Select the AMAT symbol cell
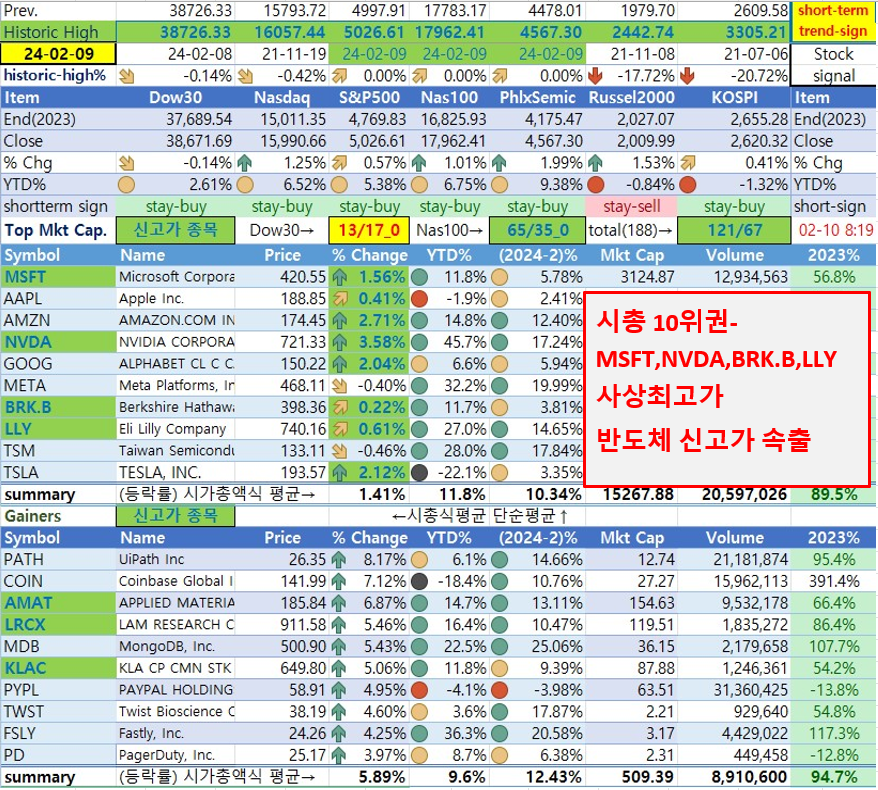 (x=58, y=604)
